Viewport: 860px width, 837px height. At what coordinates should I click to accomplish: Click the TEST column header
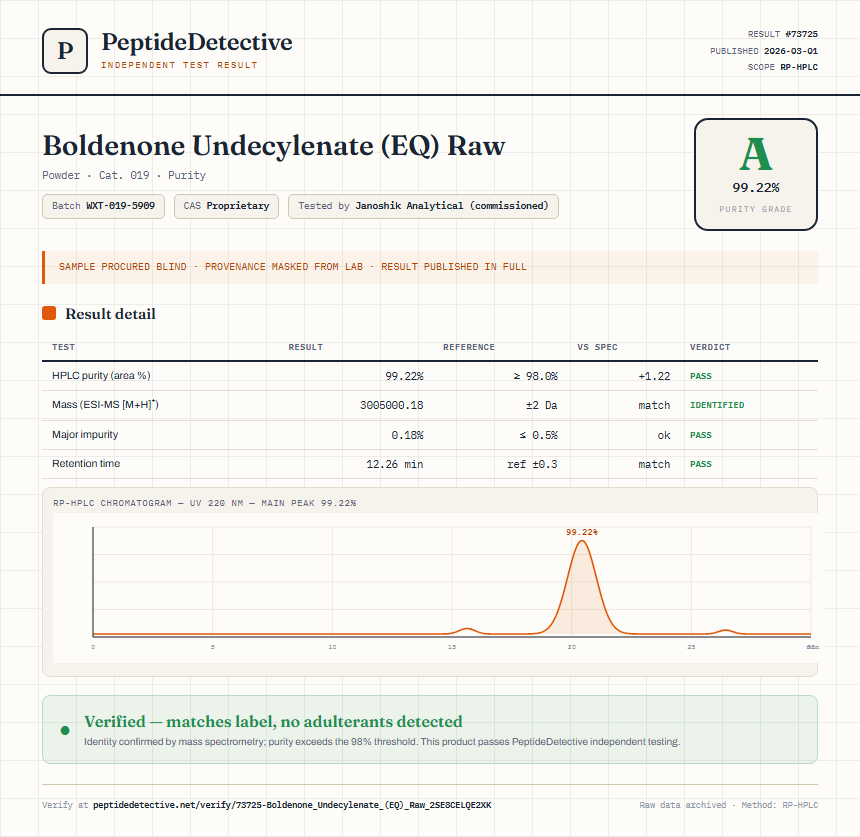[x=64, y=347]
